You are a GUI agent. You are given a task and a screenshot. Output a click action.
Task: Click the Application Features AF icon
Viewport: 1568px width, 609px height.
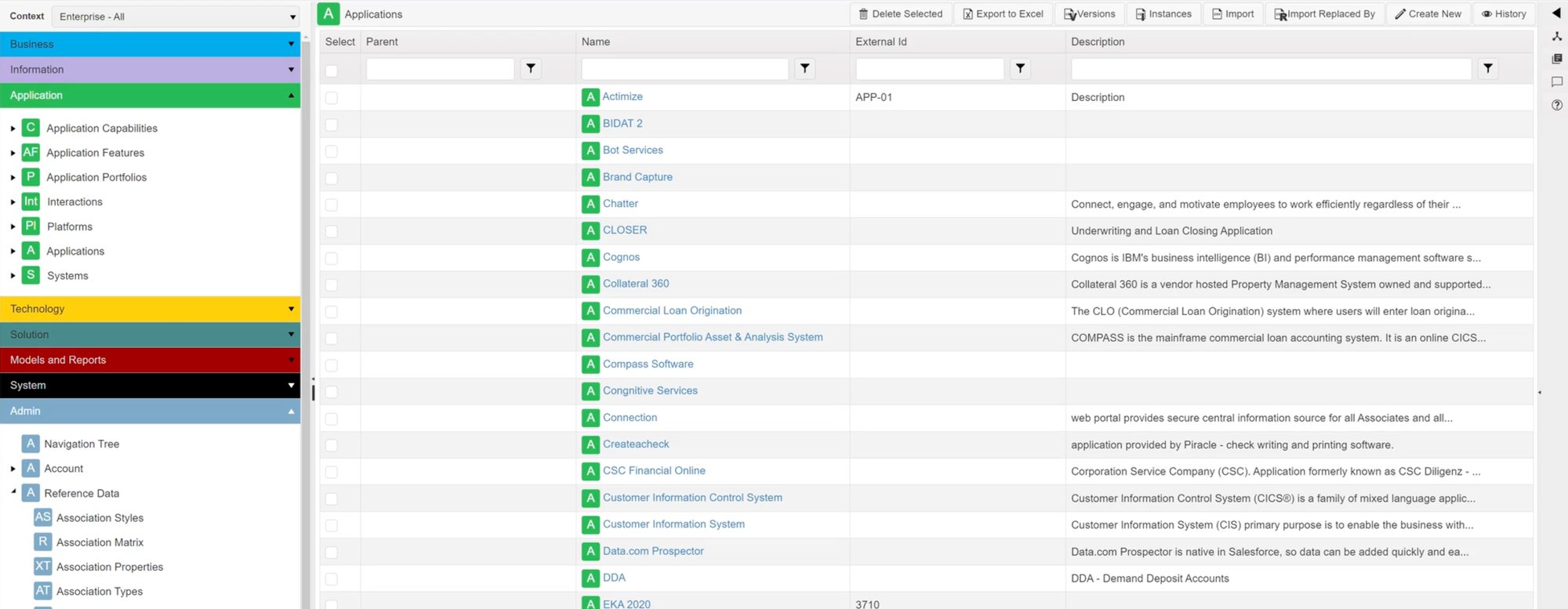(31, 152)
